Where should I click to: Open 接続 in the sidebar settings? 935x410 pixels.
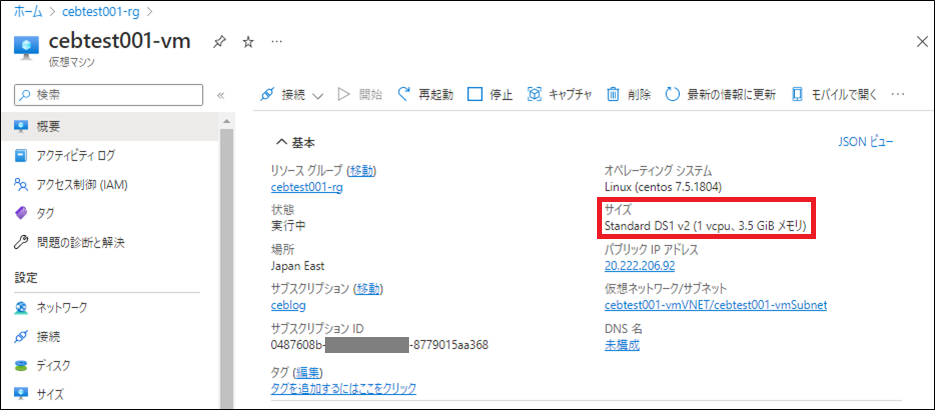pos(110,336)
